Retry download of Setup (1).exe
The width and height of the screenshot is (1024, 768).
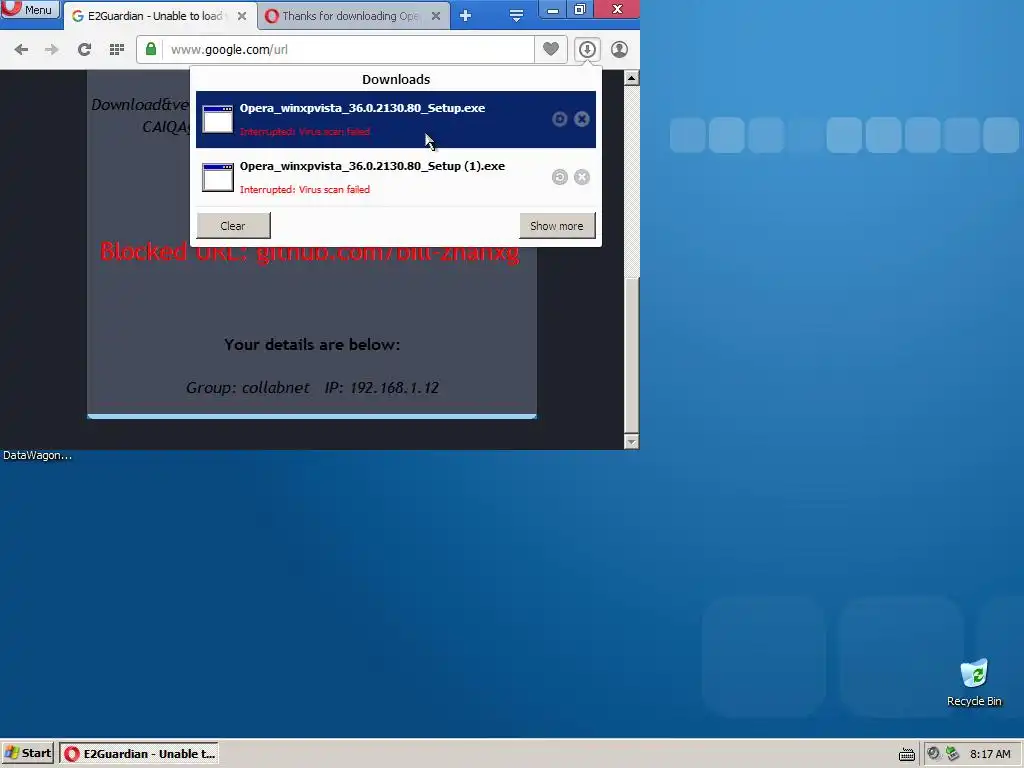tap(559, 177)
